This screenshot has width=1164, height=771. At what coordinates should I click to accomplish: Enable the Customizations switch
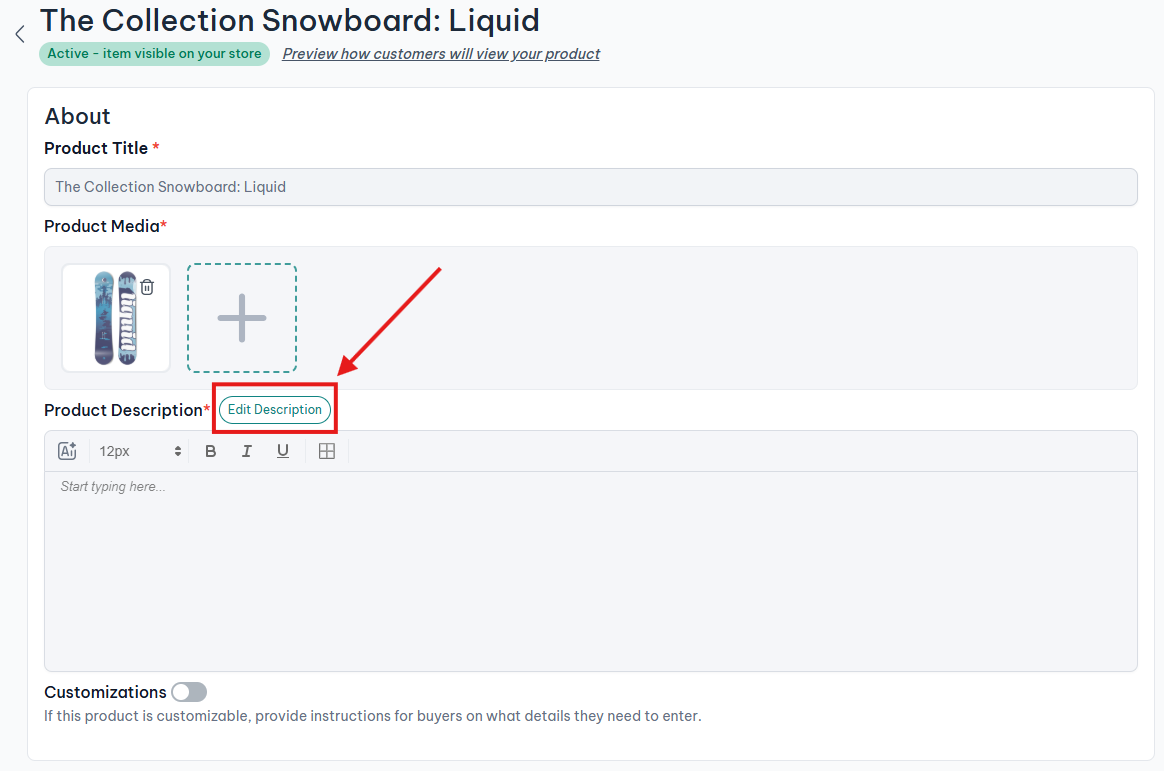(189, 692)
